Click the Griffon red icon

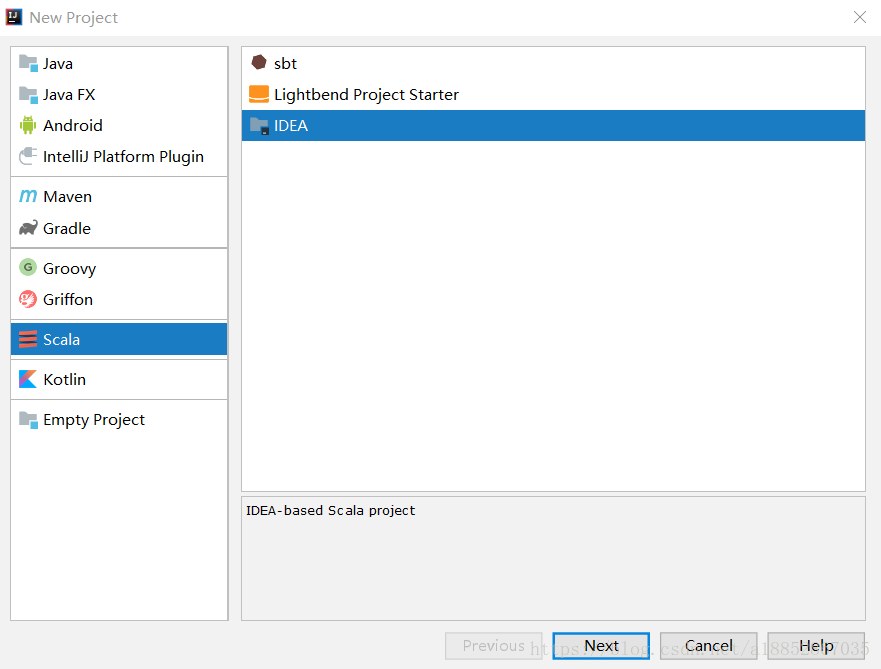[x=28, y=299]
